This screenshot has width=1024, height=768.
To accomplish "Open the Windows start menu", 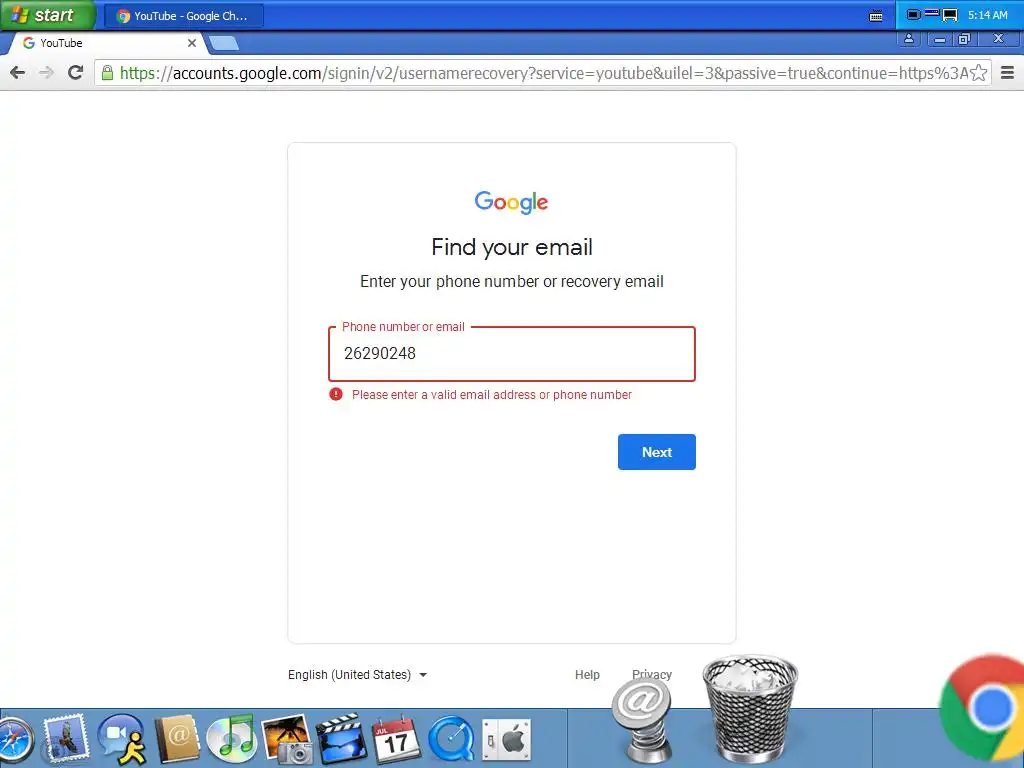I will pos(48,15).
